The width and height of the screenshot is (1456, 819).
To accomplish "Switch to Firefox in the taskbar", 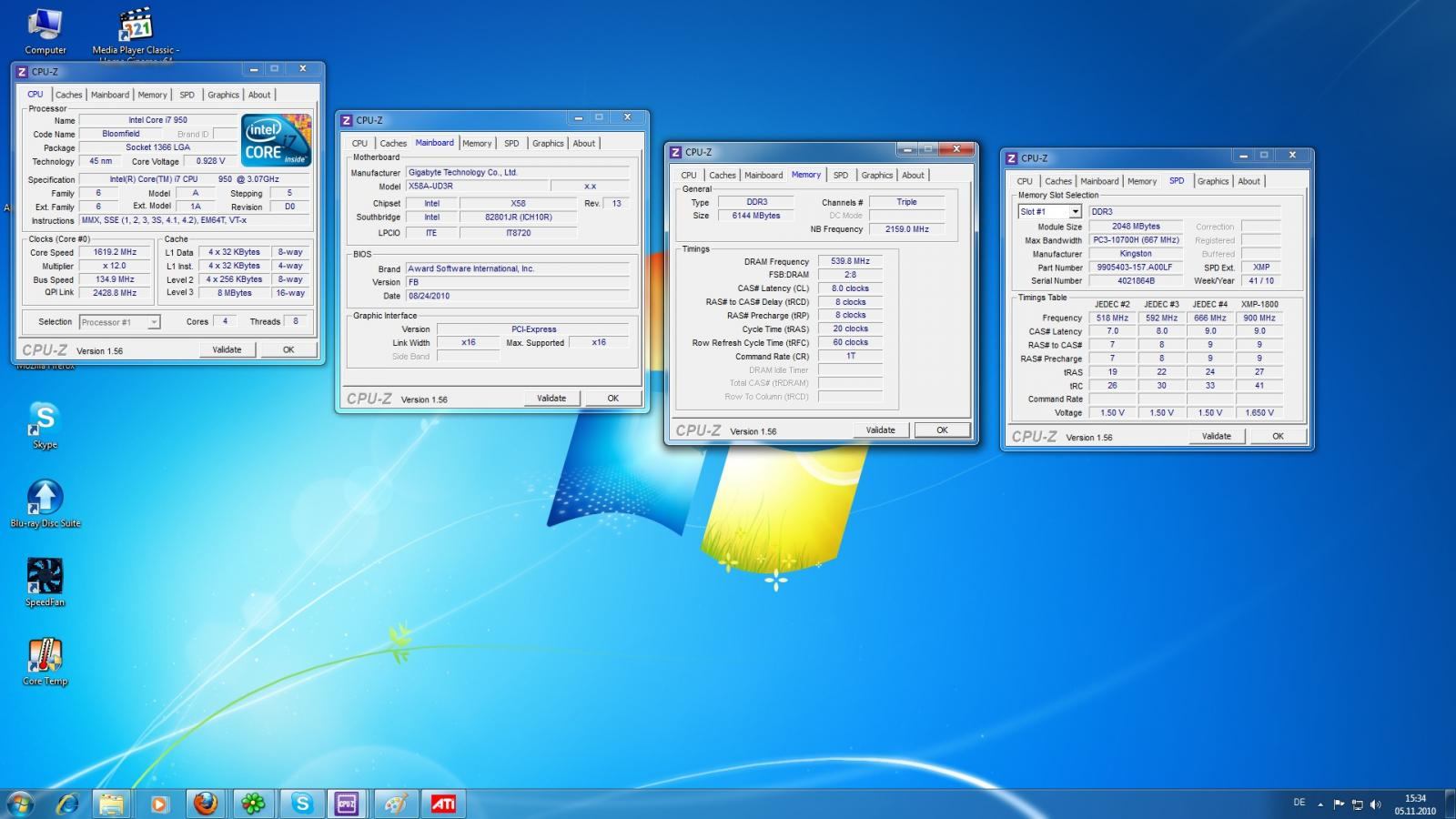I will pos(206,804).
